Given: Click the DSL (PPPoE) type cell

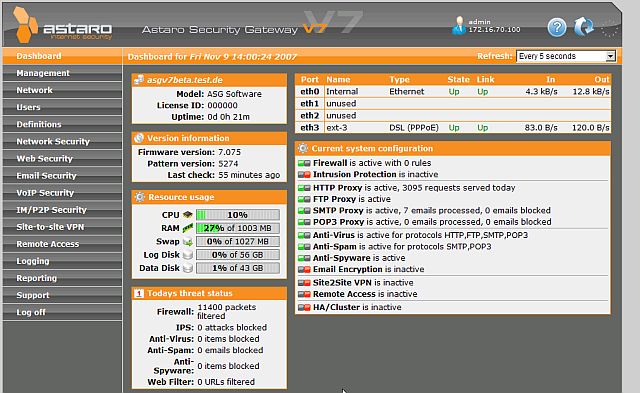Looking at the screenshot, I should [x=414, y=128].
